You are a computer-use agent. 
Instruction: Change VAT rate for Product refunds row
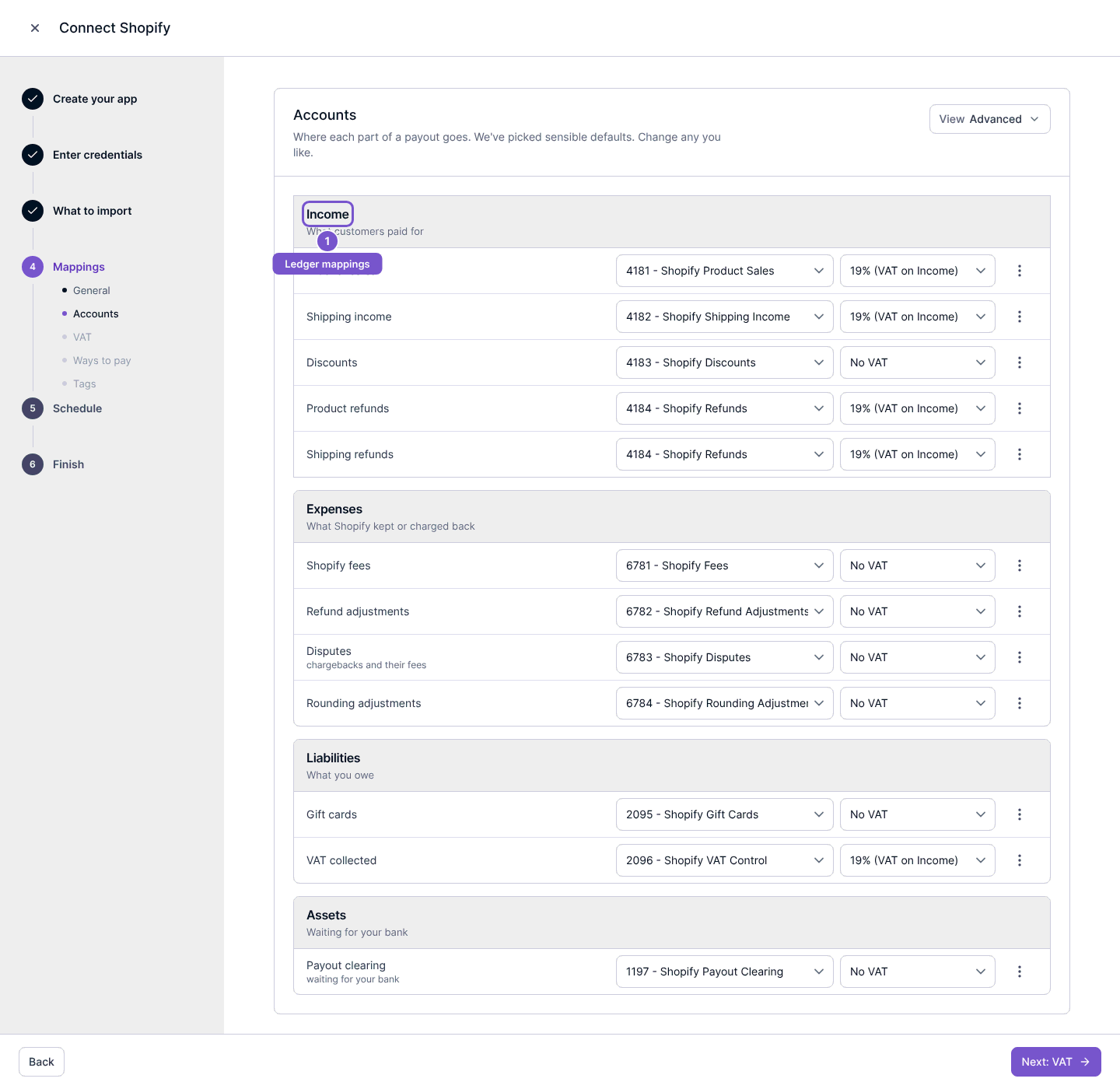click(917, 408)
